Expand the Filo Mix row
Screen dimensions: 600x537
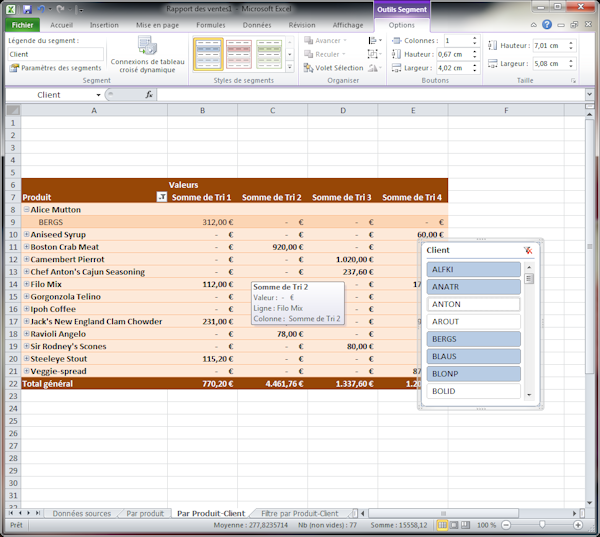coord(26,284)
